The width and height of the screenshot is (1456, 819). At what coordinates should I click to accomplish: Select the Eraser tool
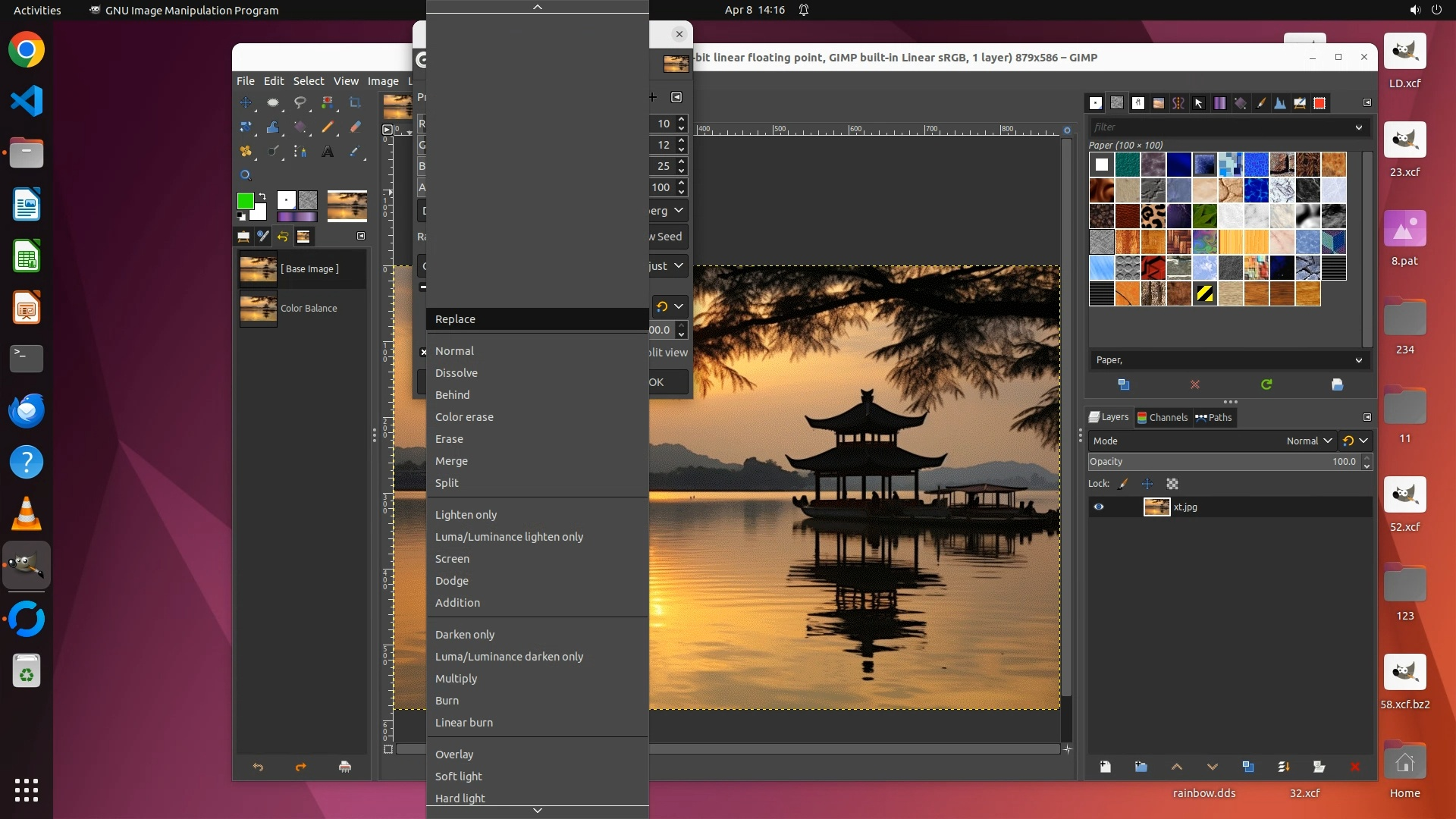[355, 127]
